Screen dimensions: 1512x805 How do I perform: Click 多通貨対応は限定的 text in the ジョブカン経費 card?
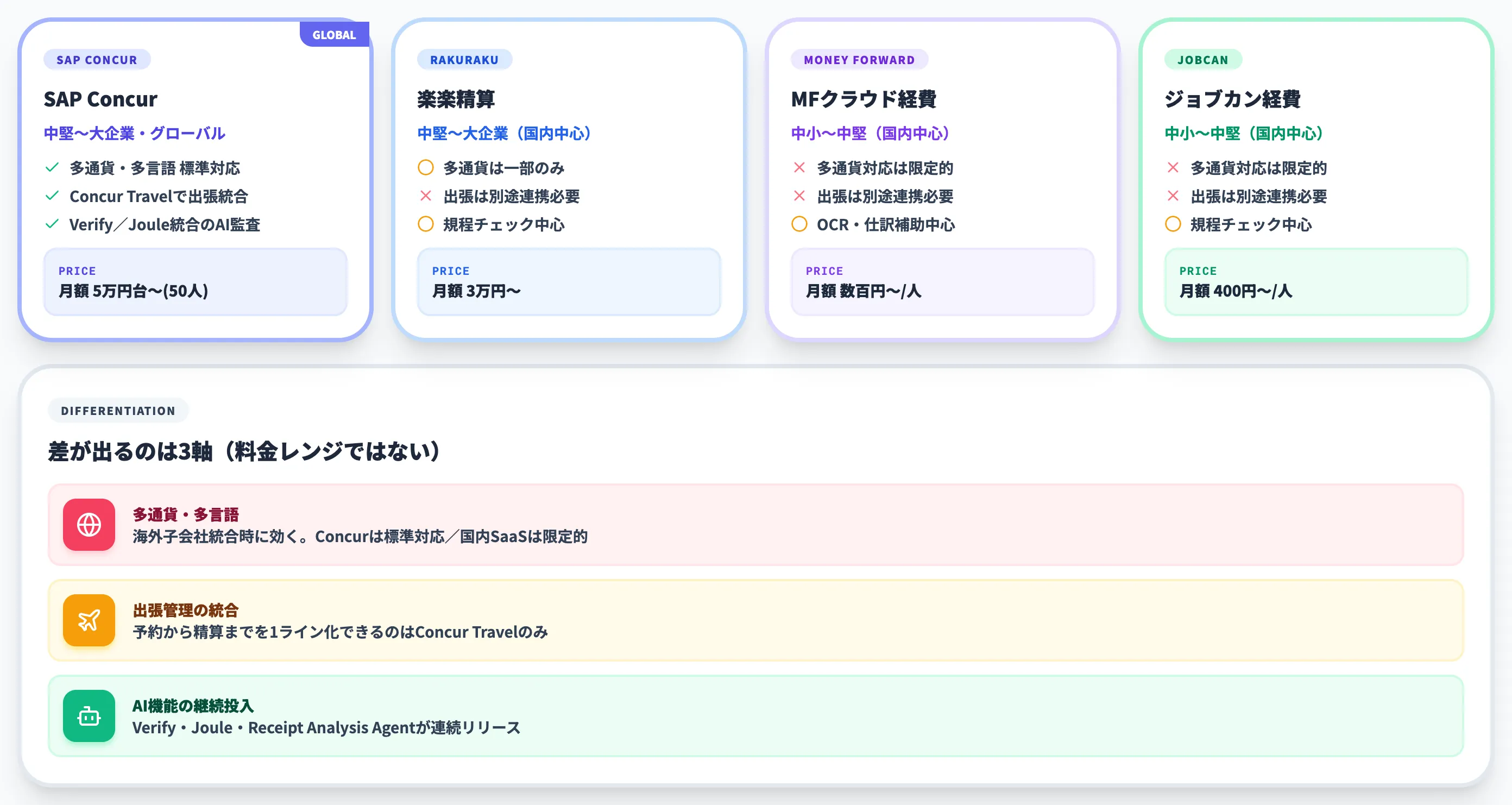point(1258,168)
